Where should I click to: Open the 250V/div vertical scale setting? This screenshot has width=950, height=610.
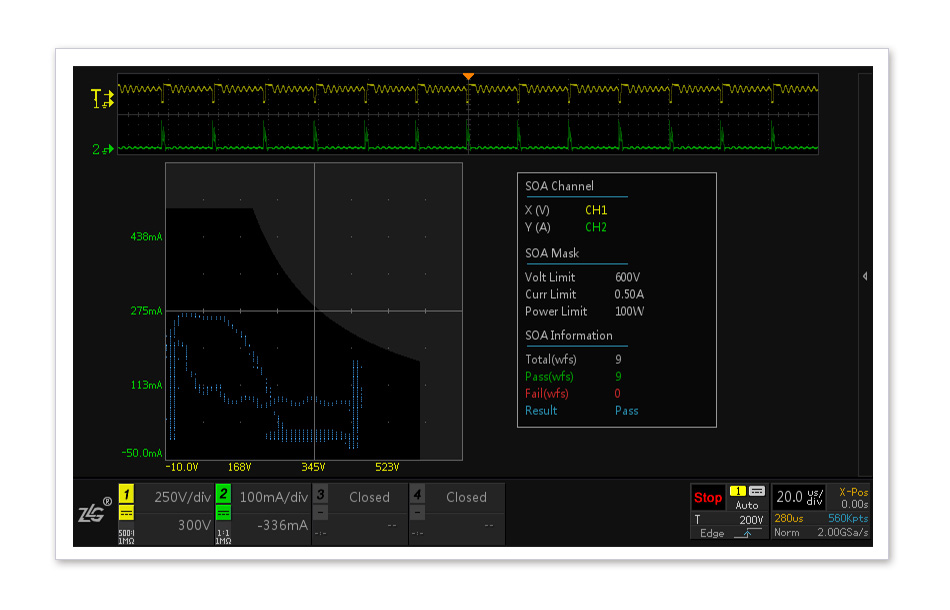pyautogui.click(x=180, y=497)
